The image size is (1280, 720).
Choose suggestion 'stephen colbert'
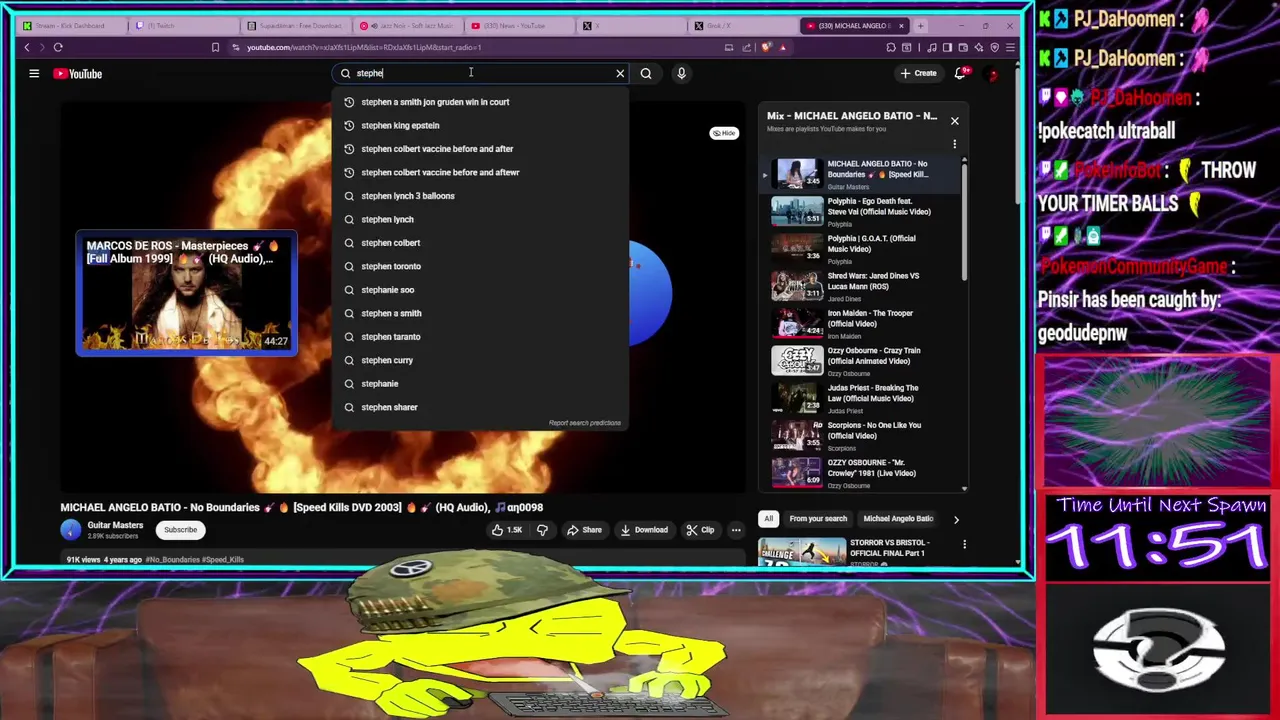480,243
